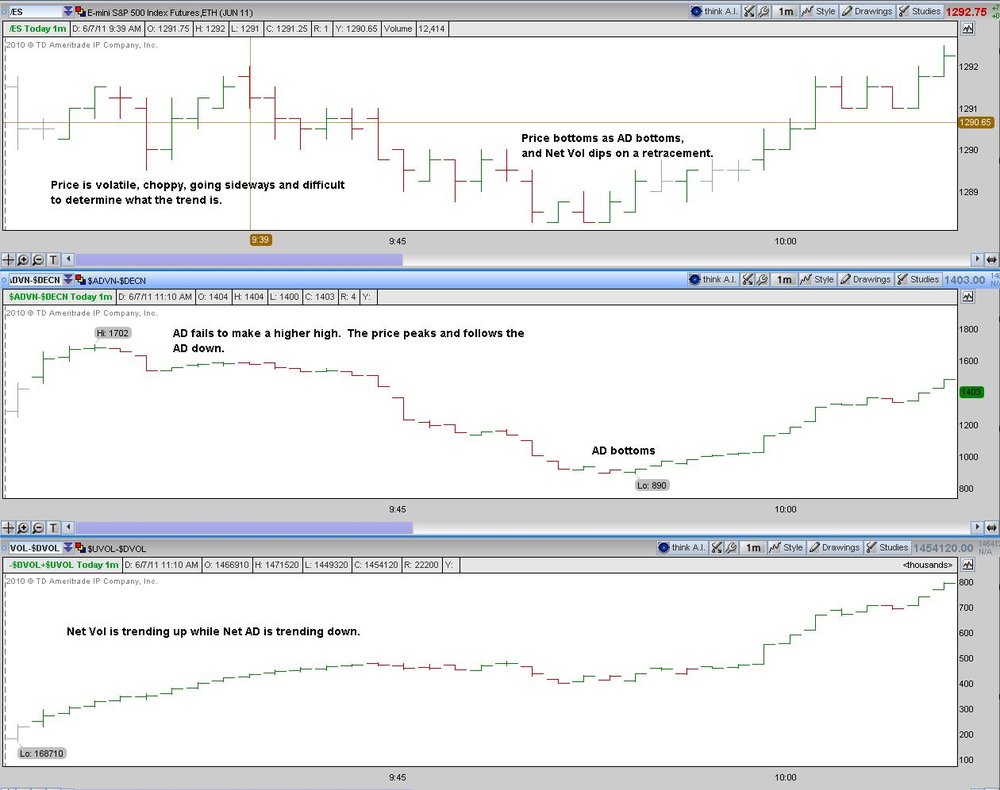Expand $UVOL-$DVOL symbol dropdown arrow
1000x790 pixels.
tap(68, 548)
